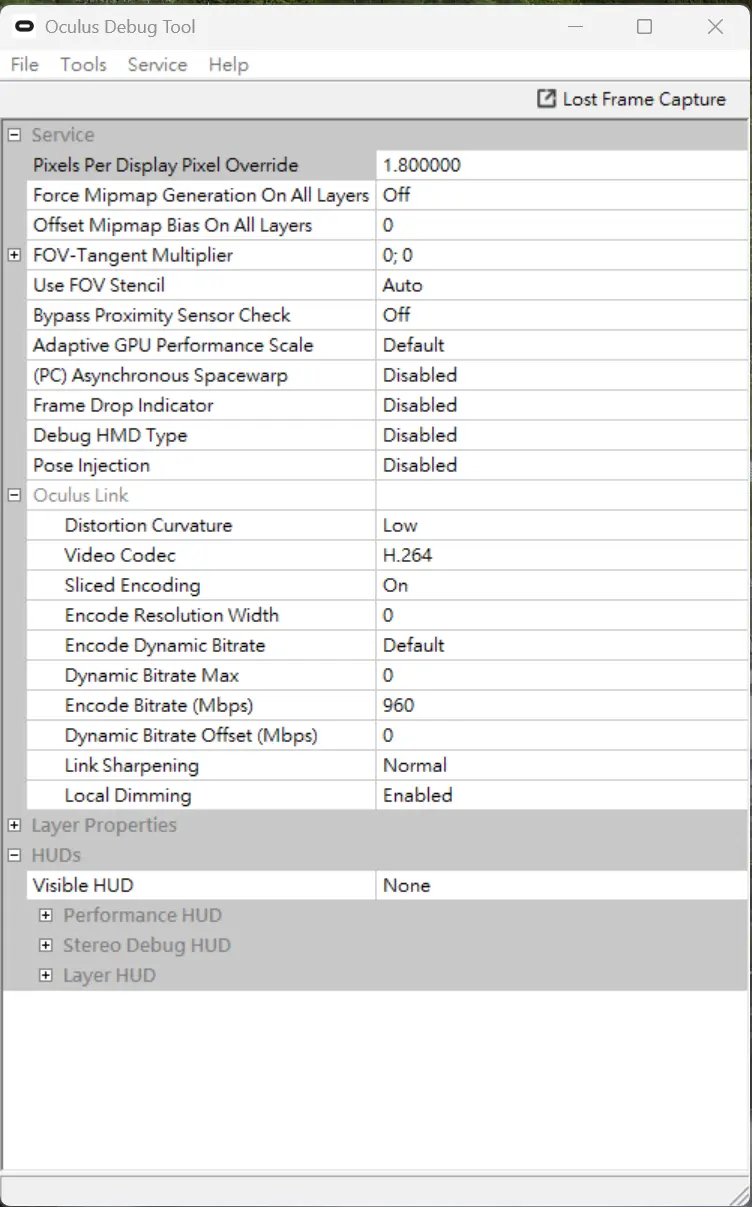Edit the FOV-Tangent Multiplier value 0; 0
Viewport: 752px width, 1207px height.
pyautogui.click(x=562, y=255)
